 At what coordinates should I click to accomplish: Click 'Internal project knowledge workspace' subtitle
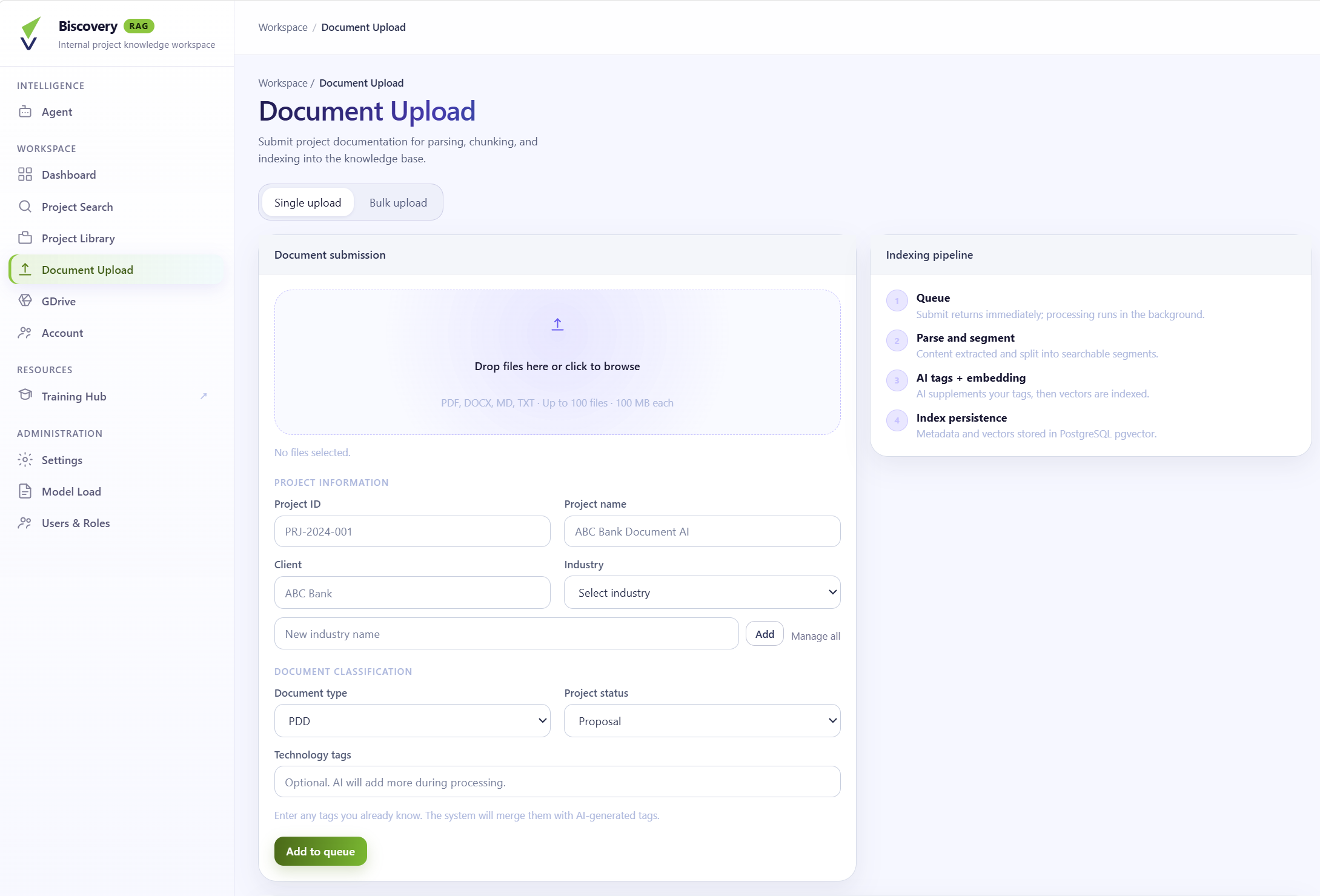click(137, 45)
